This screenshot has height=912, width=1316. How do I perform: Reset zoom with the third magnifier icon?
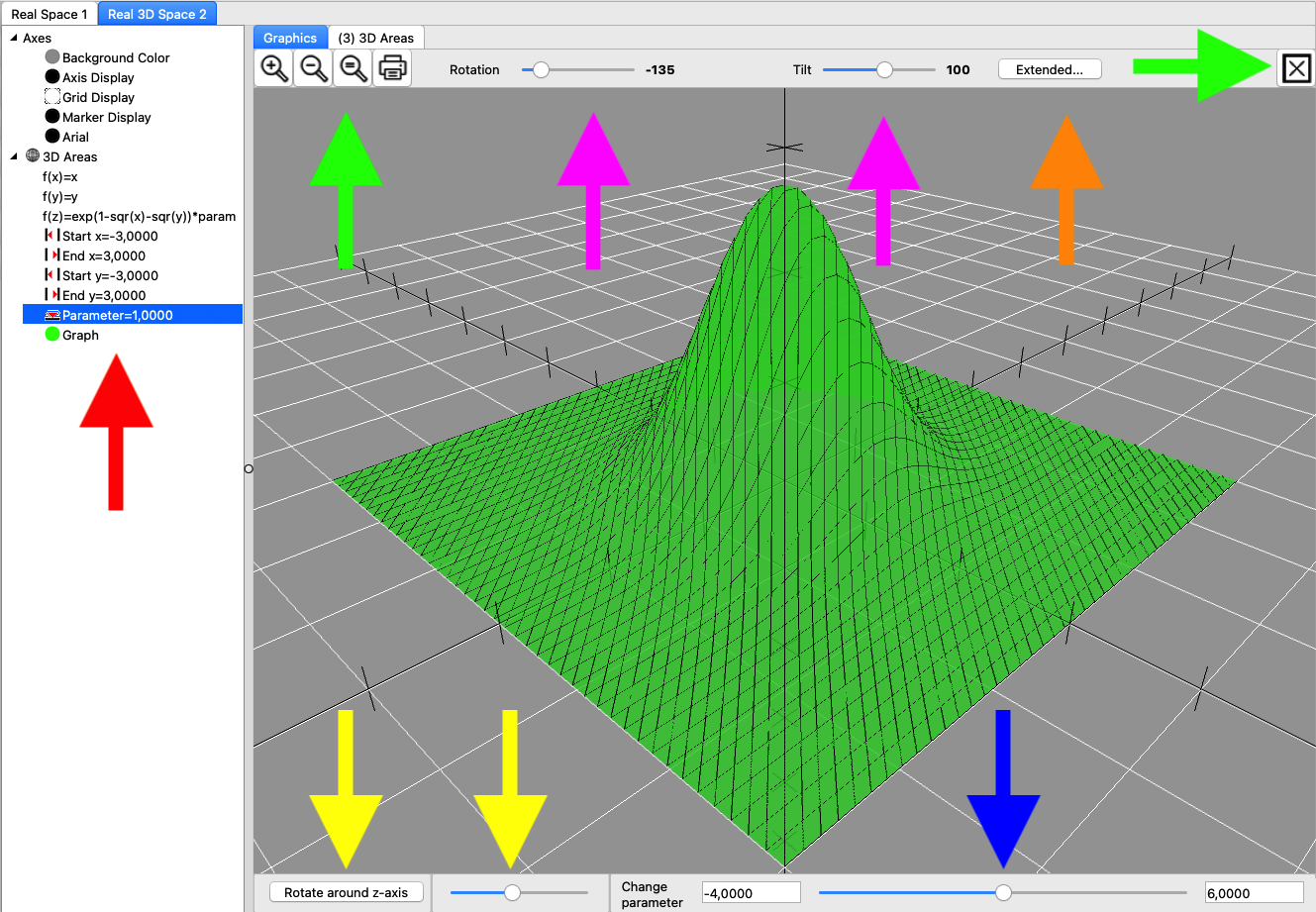[354, 68]
